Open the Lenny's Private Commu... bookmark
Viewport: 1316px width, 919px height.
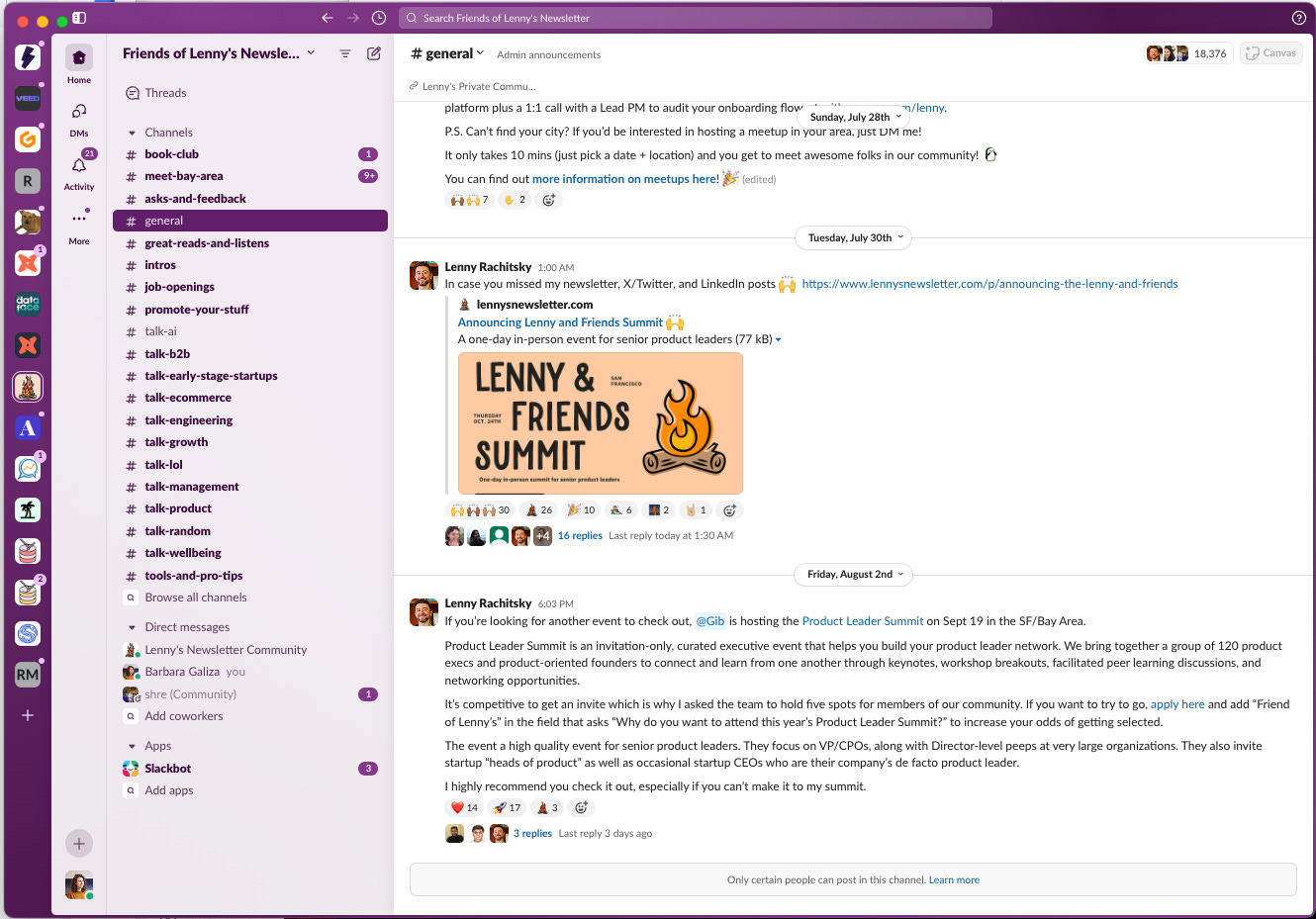point(473,86)
